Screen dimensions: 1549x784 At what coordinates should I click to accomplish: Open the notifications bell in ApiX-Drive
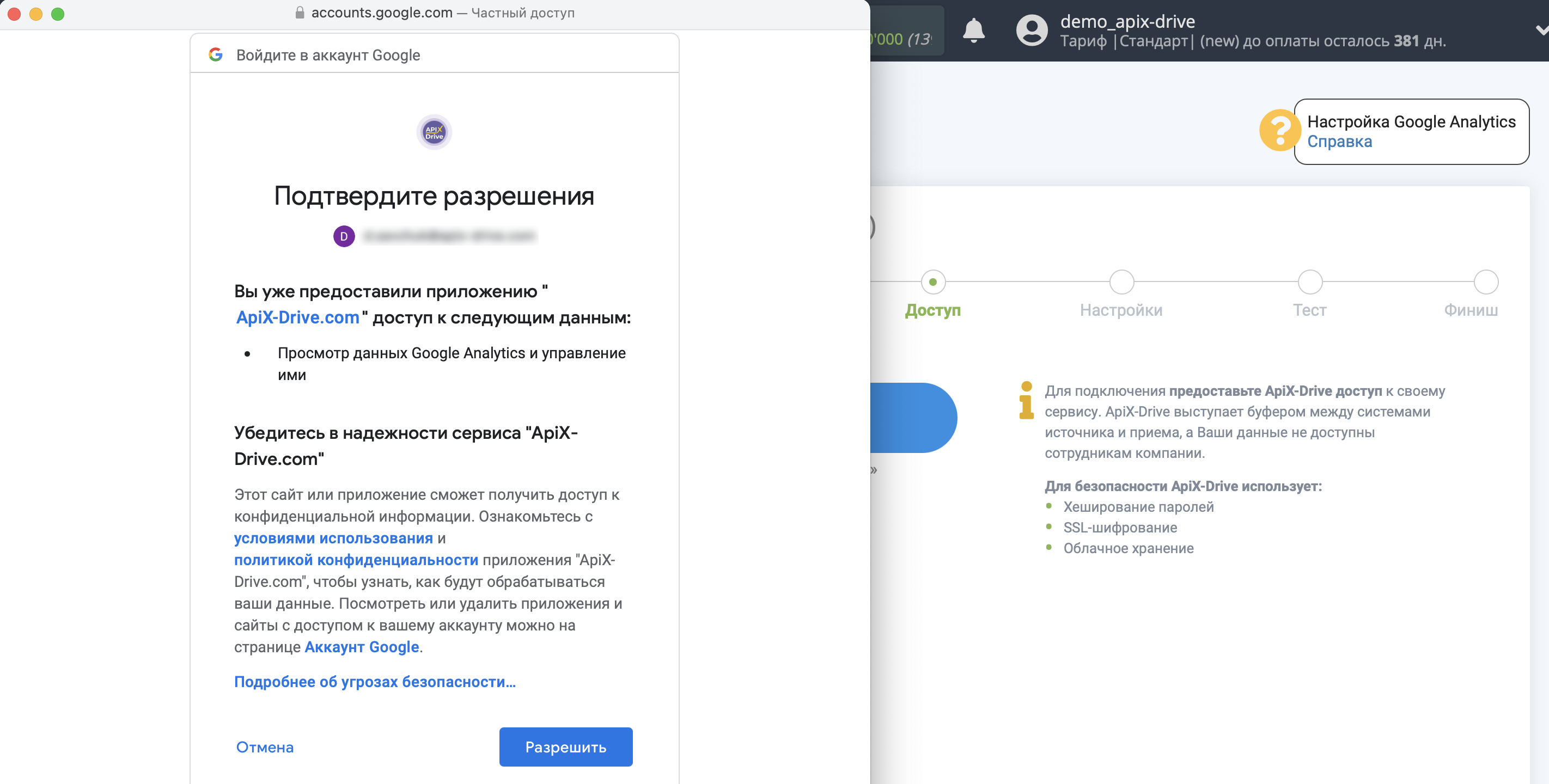973,30
